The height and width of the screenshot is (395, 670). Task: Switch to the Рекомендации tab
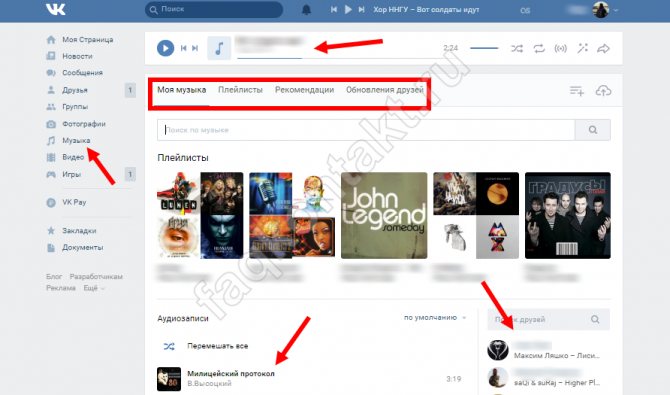coord(304,90)
